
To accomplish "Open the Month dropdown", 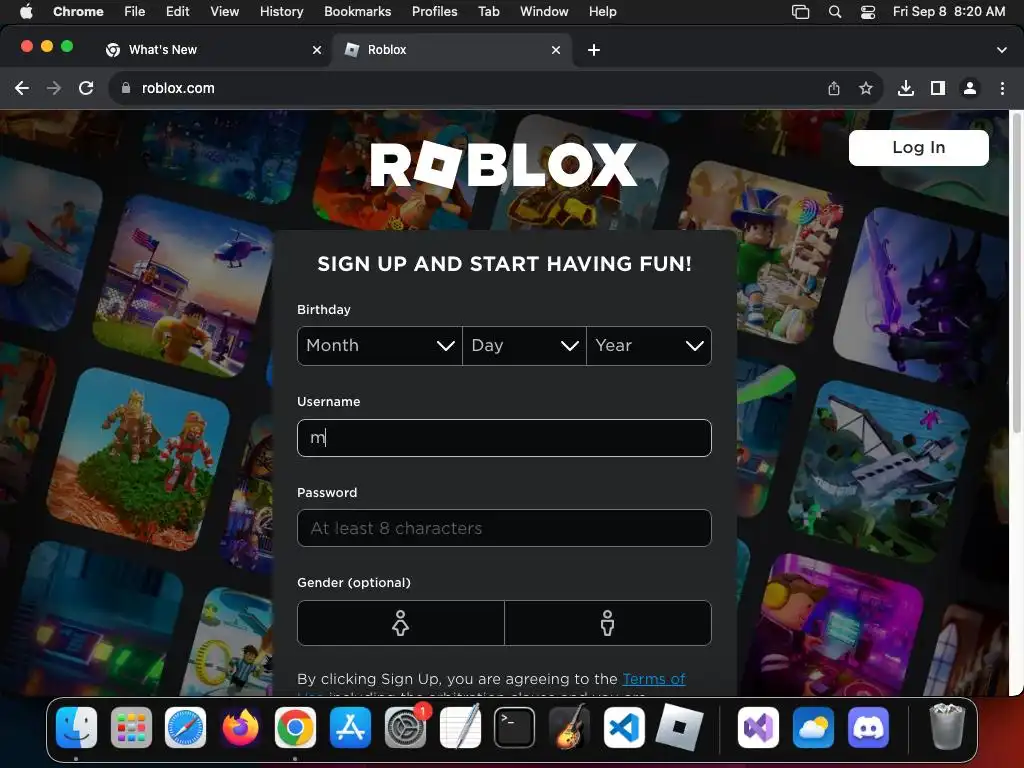I will coord(379,345).
